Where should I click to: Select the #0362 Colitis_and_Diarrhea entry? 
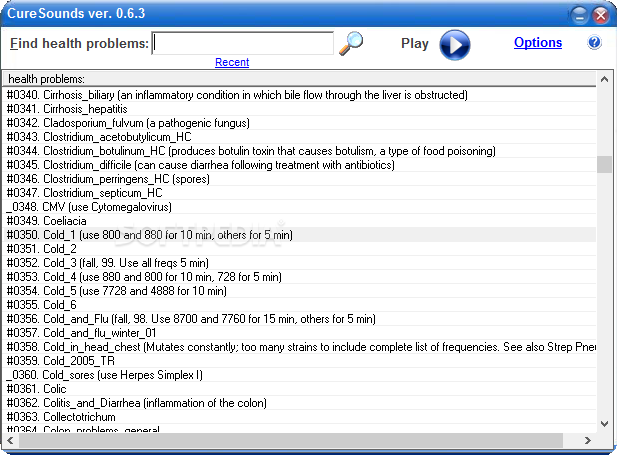click(x=300, y=403)
